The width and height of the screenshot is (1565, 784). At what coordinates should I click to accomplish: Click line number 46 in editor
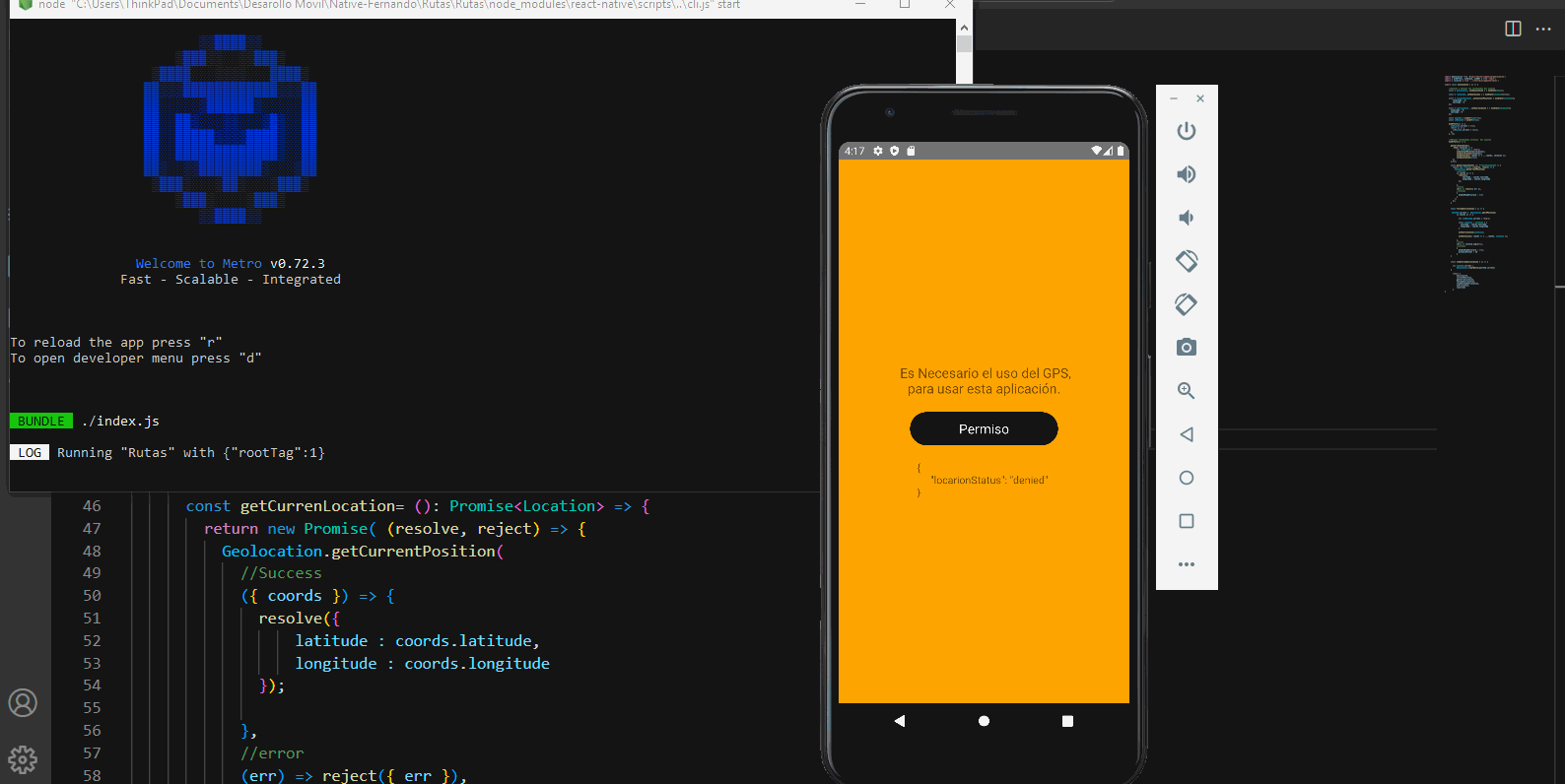(x=92, y=506)
